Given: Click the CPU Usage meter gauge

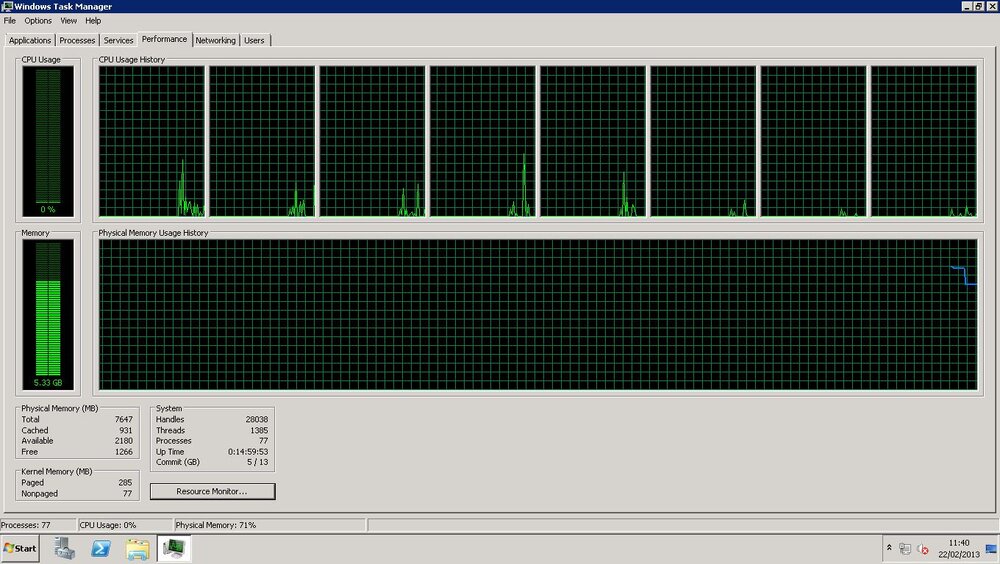Looking at the screenshot, I should [48, 141].
